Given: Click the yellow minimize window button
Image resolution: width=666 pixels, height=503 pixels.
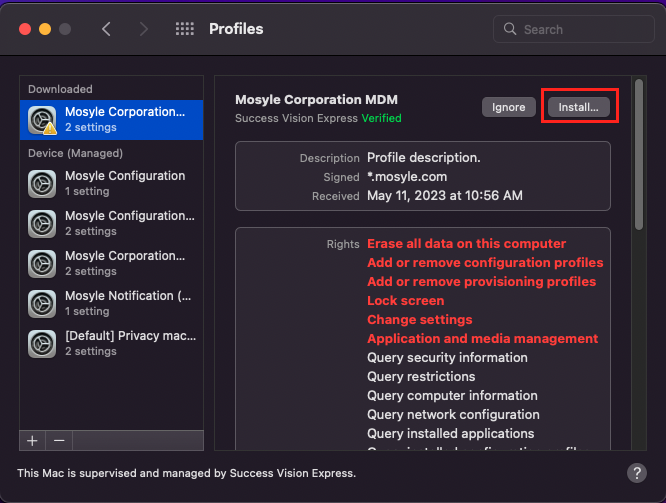Looking at the screenshot, I should pos(45,29).
